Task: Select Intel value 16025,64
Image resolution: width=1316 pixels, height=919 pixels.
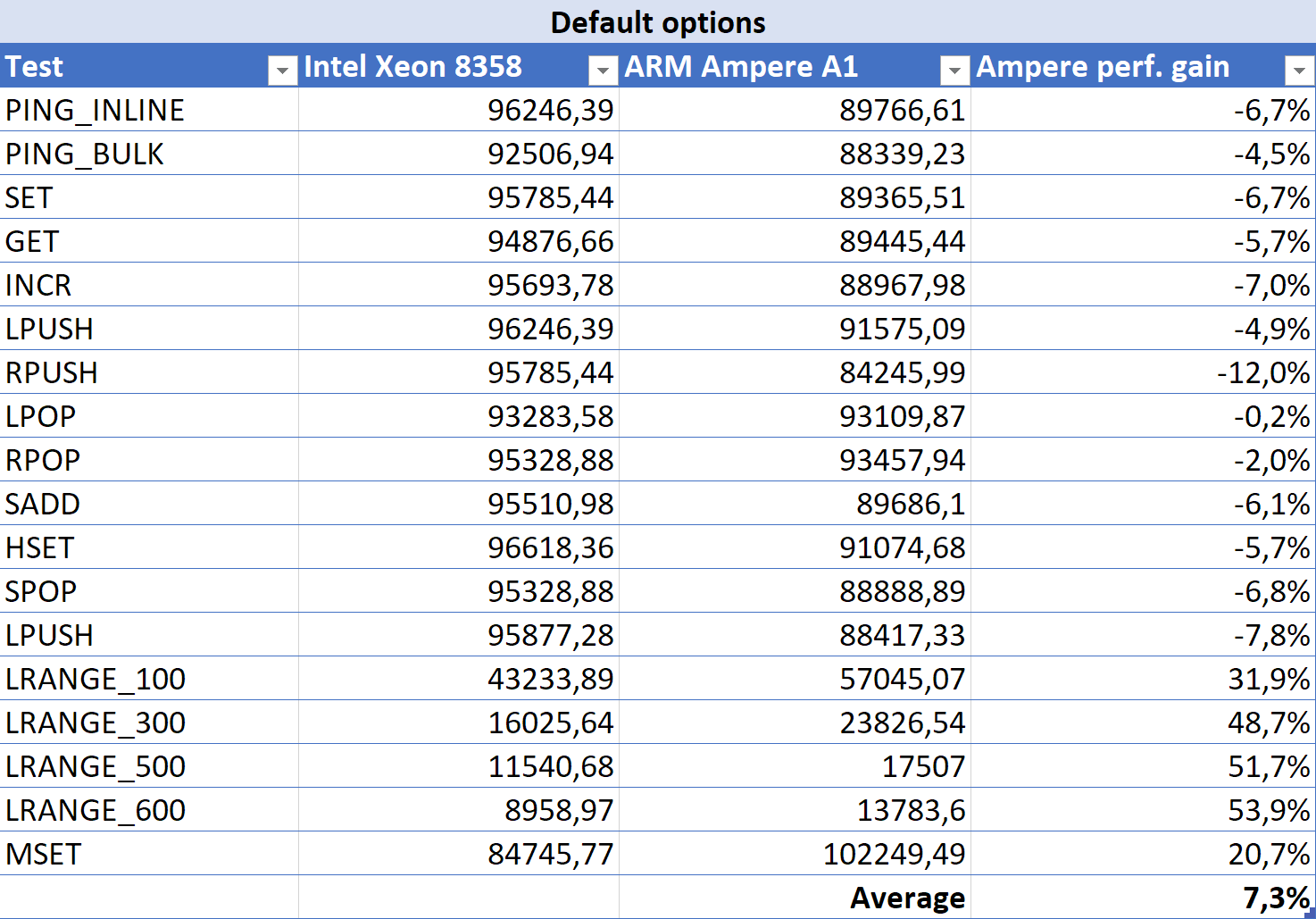Action: click(459, 723)
